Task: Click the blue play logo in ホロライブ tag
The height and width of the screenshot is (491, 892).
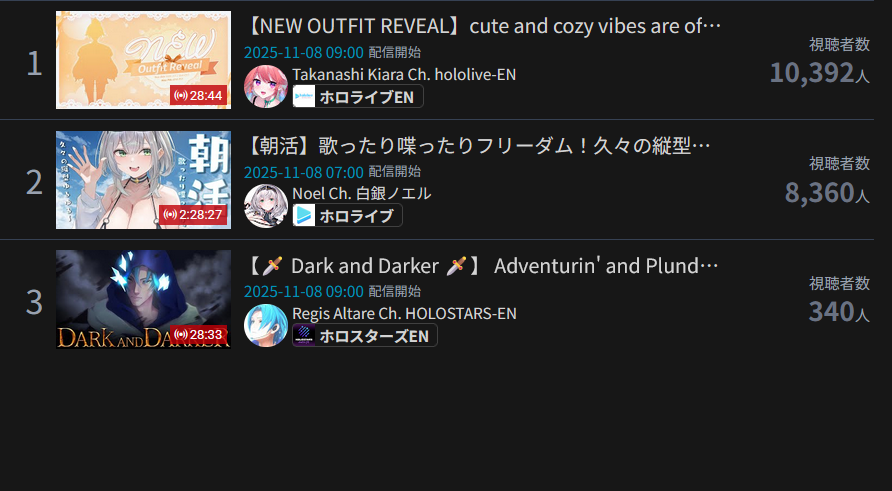Action: tap(304, 216)
